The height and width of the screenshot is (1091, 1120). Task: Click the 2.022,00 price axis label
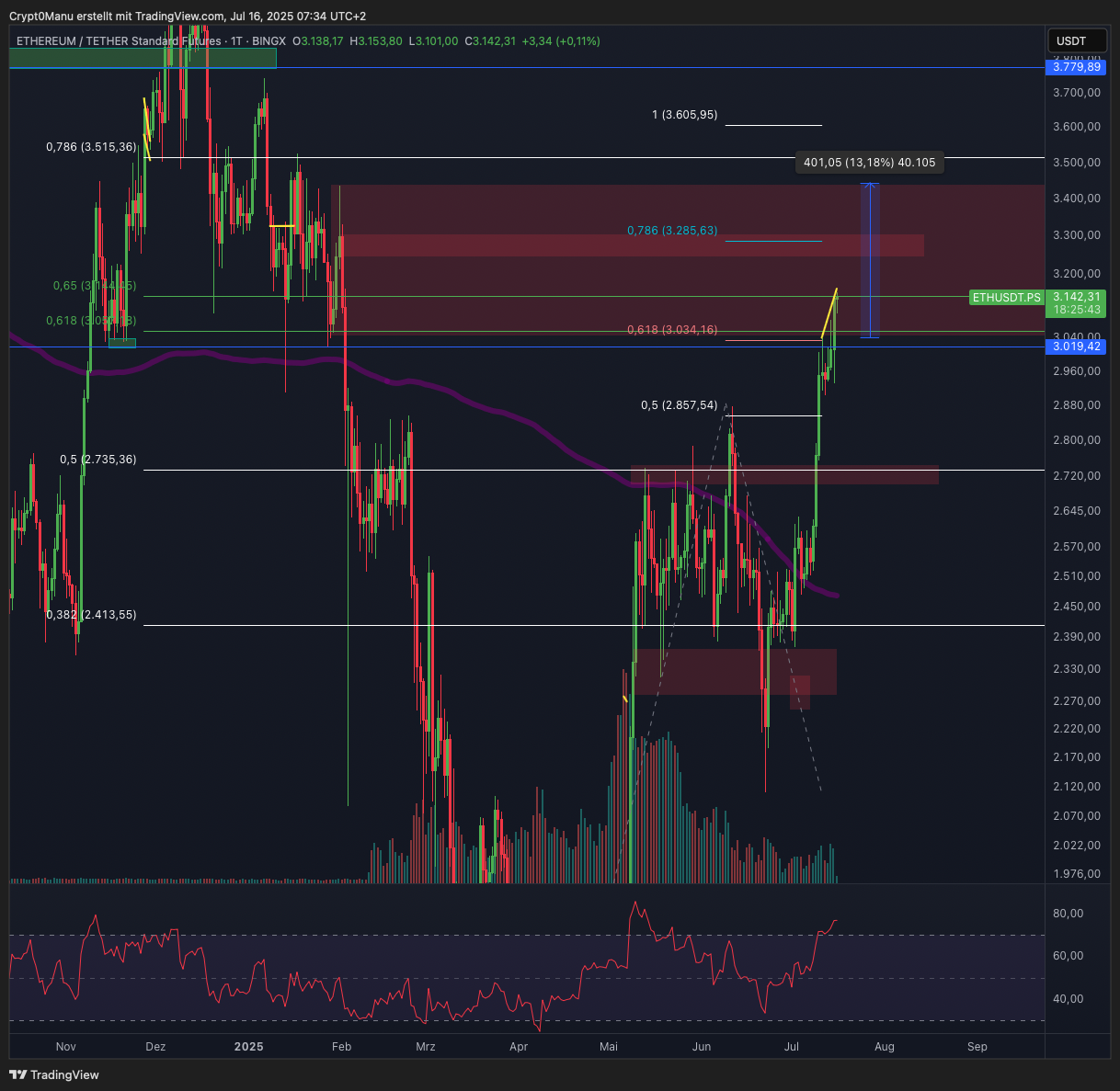coord(1077,846)
